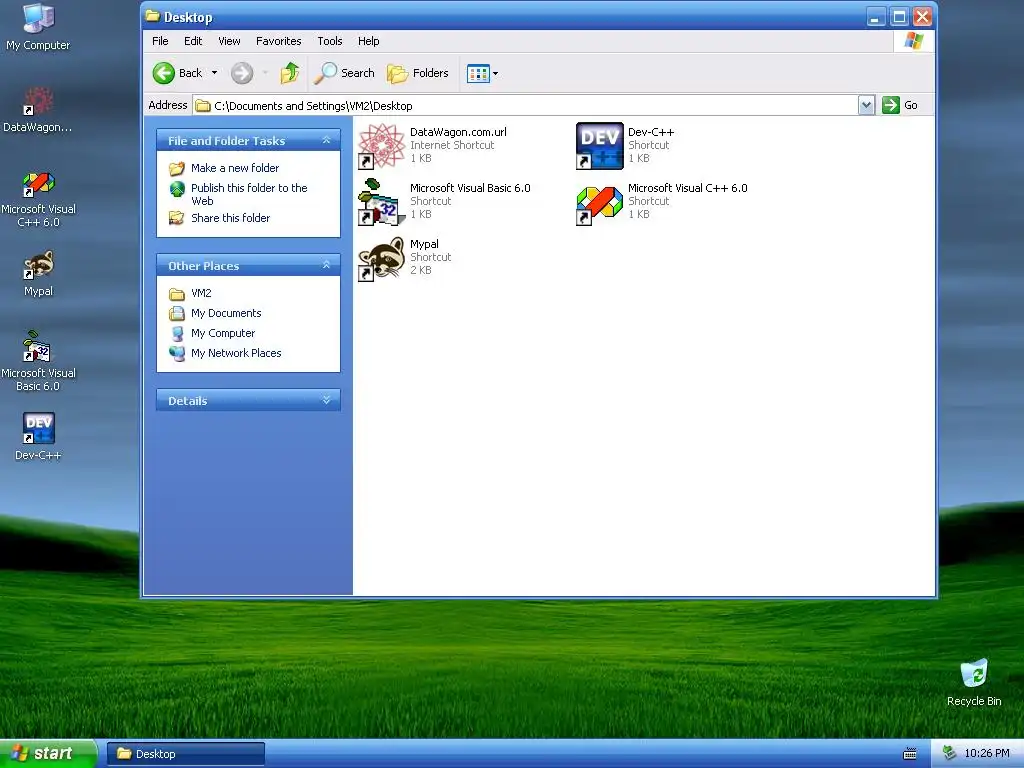Click the Start button
Image resolution: width=1024 pixels, height=768 pixels.
tap(48, 754)
